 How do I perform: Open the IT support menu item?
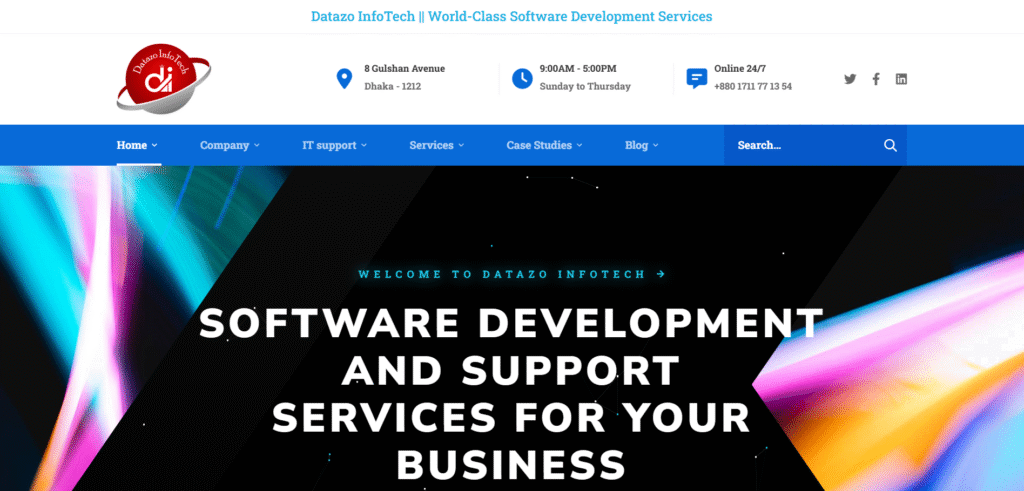[329, 145]
